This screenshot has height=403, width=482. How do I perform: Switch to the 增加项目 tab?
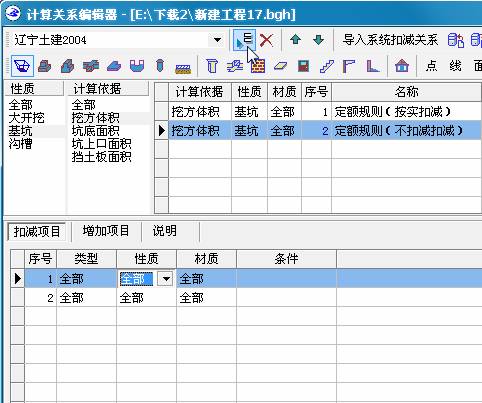pos(106,231)
